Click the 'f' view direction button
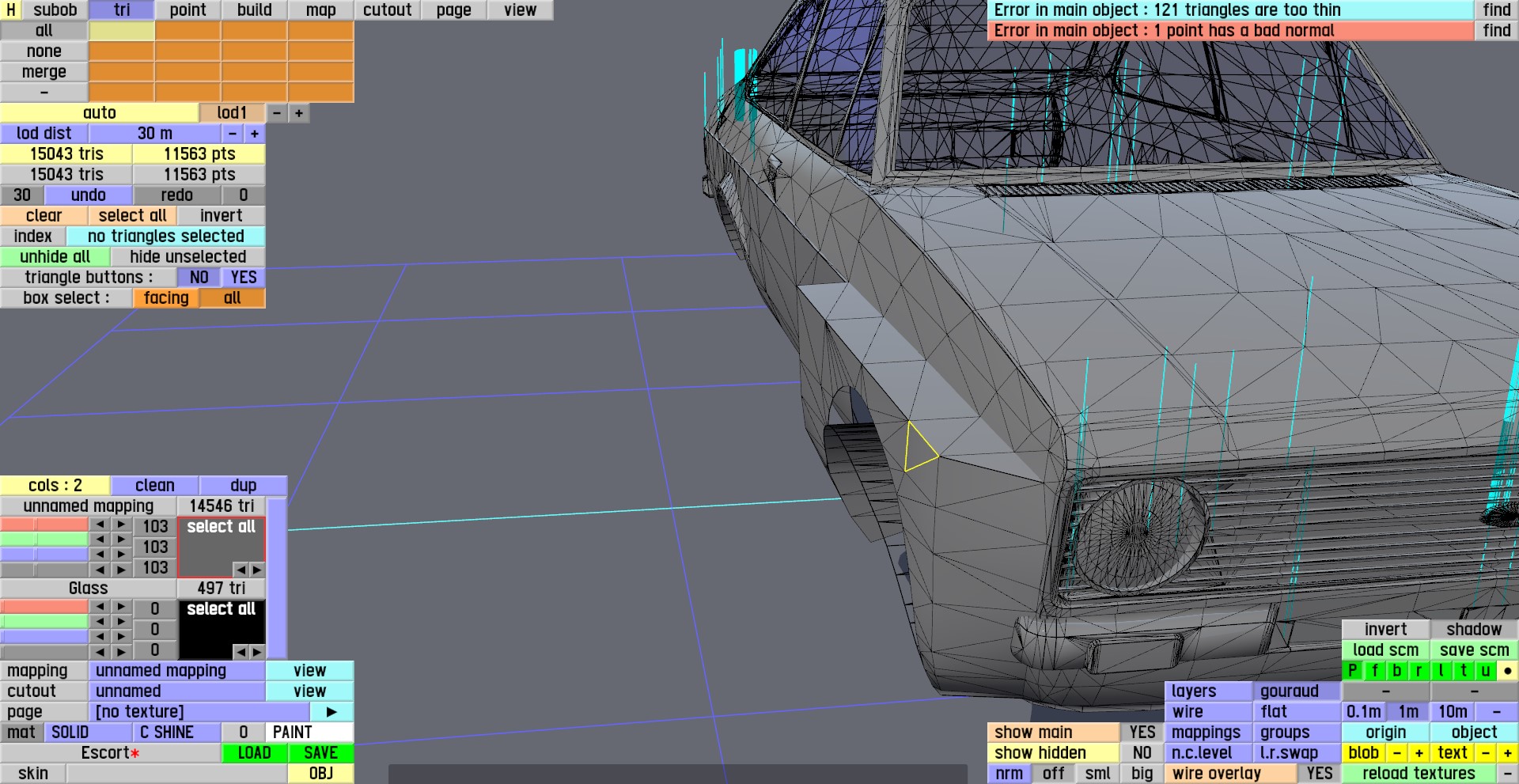The image size is (1519, 784). click(1375, 671)
